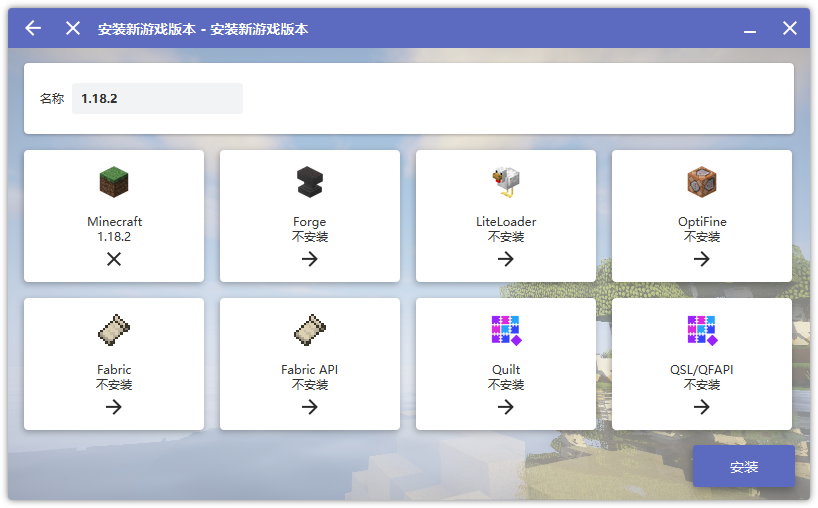Click the Fabric API cloth icon
The image size is (818, 508).
310,330
